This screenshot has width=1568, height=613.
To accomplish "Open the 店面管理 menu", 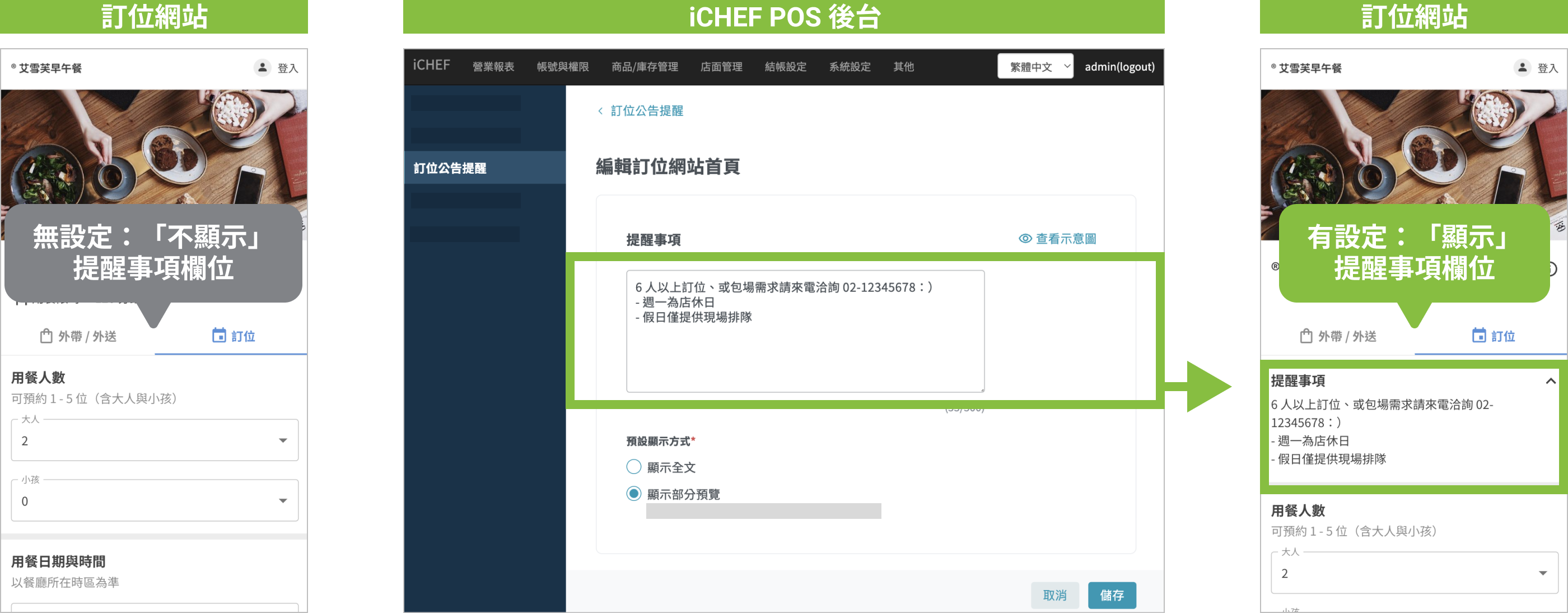I will point(721,67).
